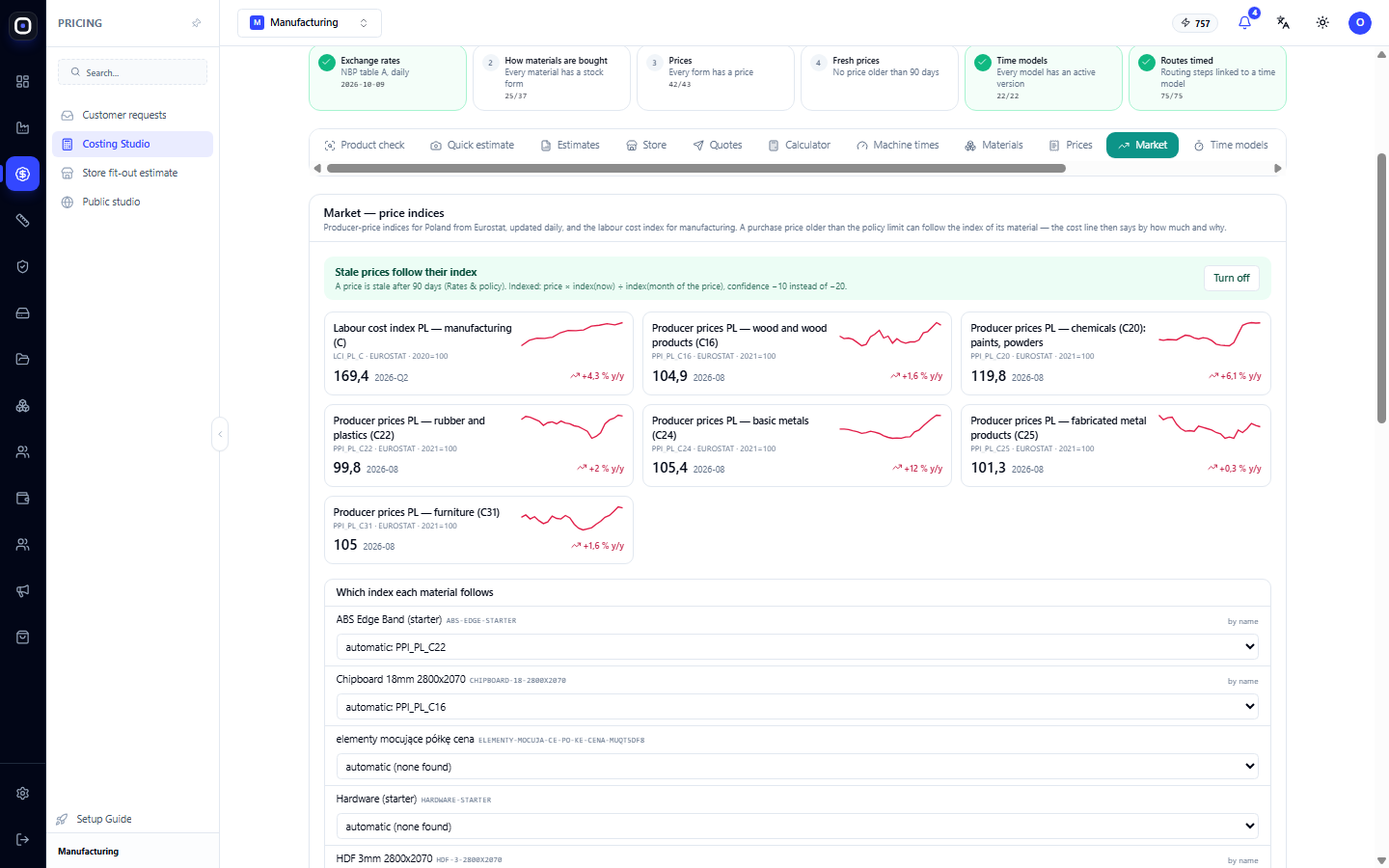
Task: Click the horizontal tab scrollbar thumb
Action: (696, 169)
